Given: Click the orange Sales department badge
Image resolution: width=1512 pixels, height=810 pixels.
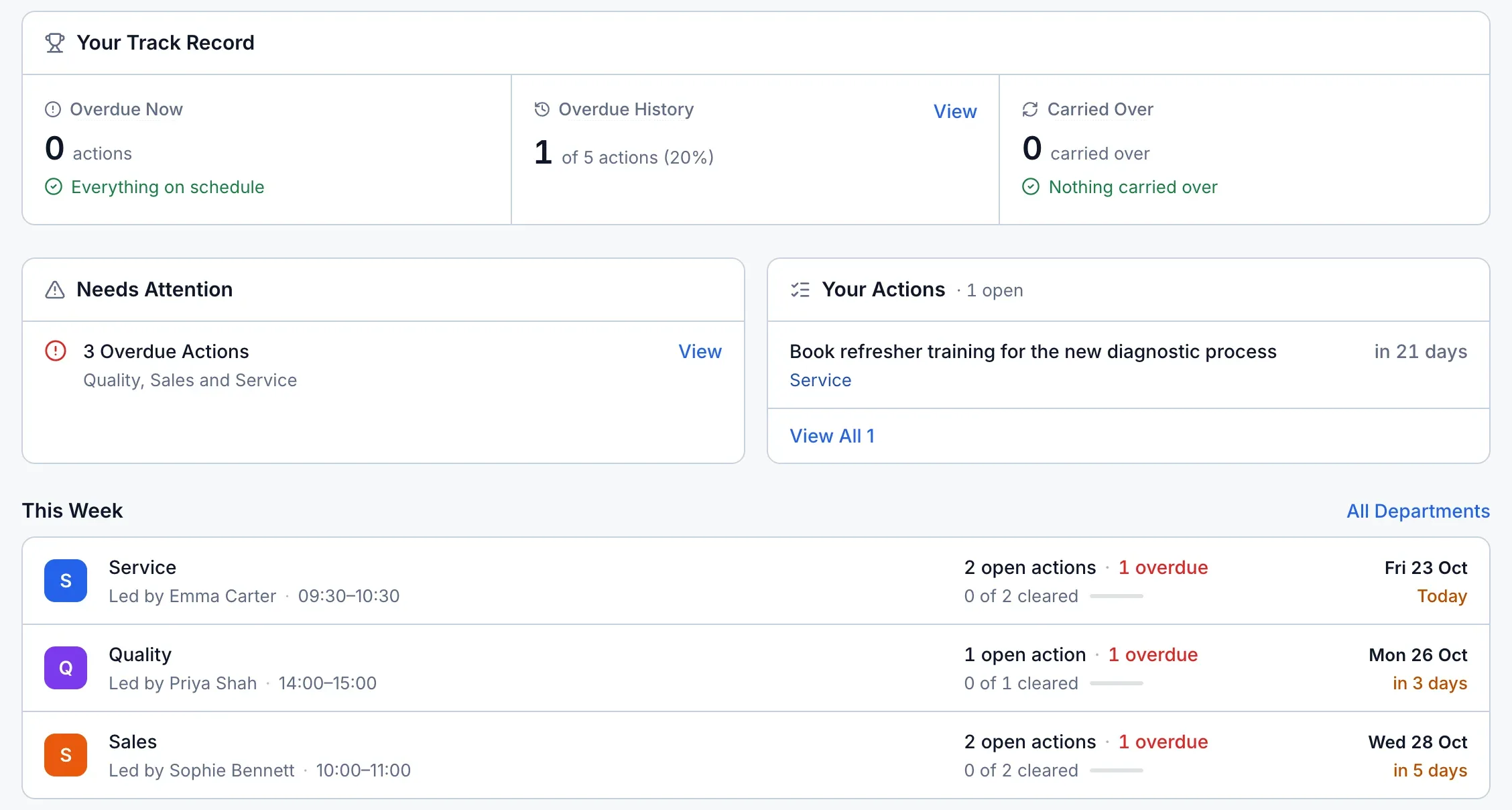Looking at the screenshot, I should click(x=66, y=755).
